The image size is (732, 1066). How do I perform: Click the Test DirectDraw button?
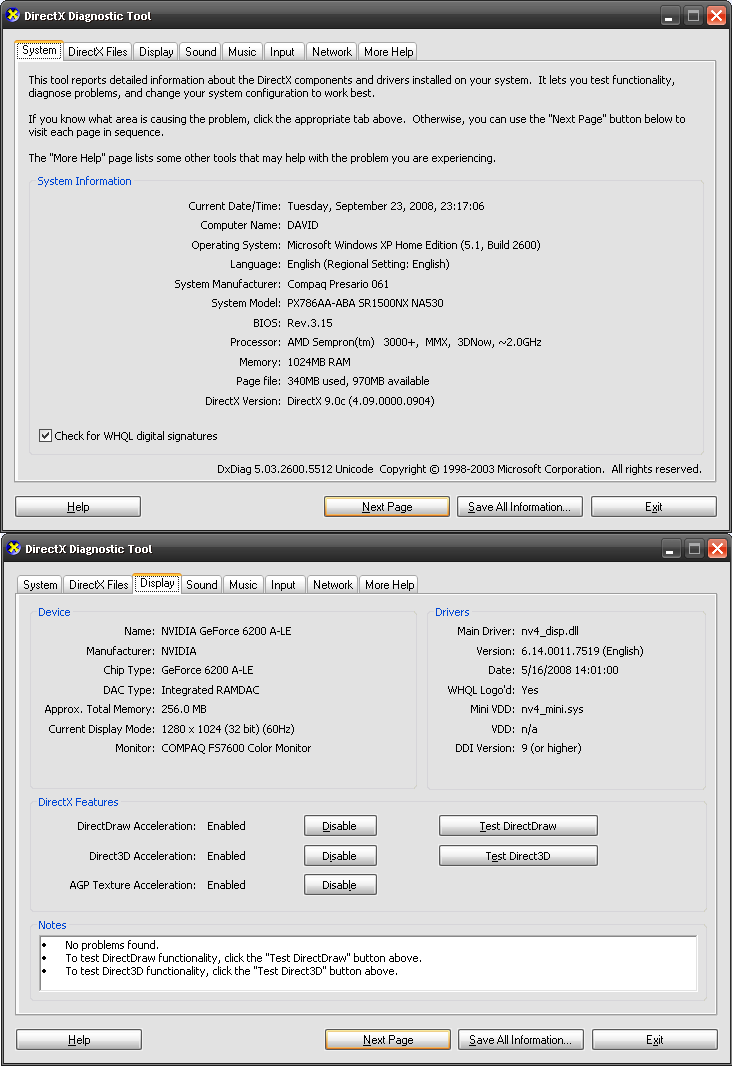click(x=518, y=826)
